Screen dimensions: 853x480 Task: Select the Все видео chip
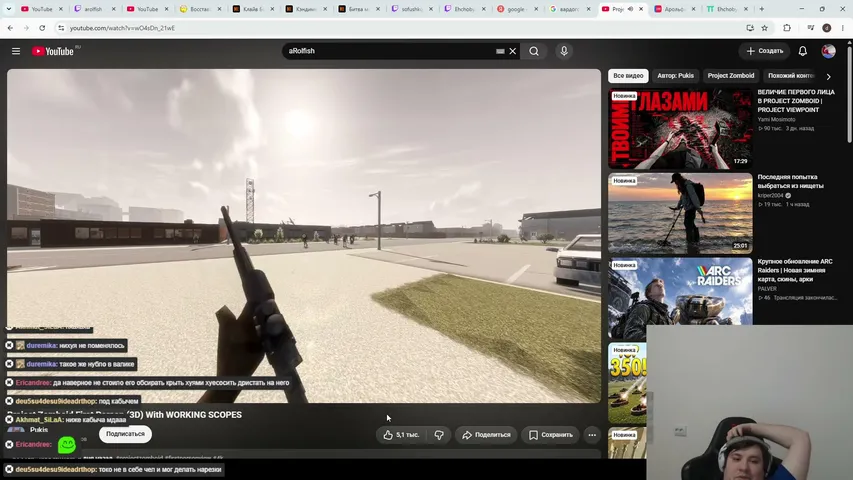click(628, 76)
